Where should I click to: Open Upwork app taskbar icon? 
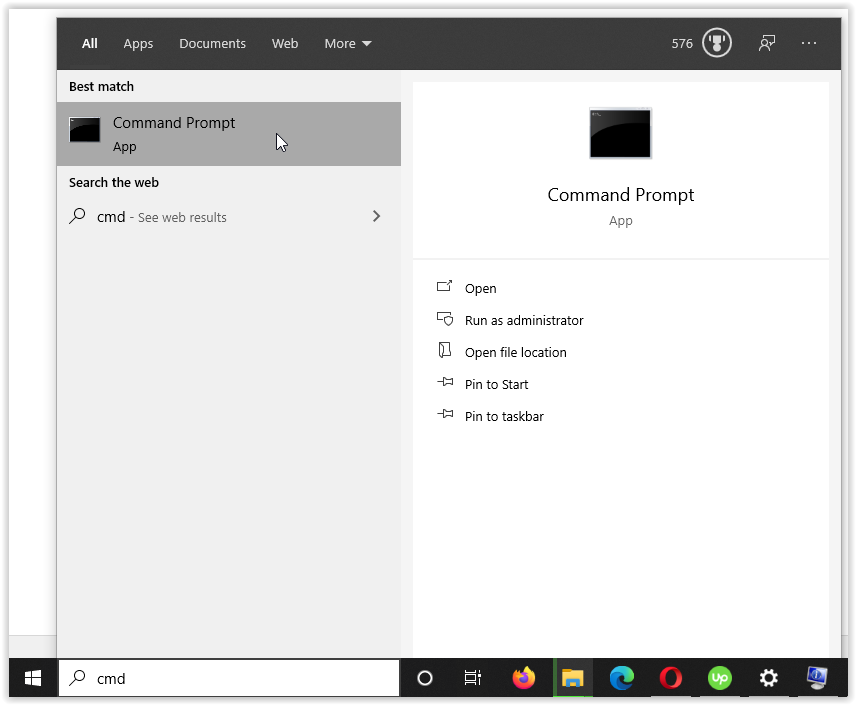coord(719,678)
